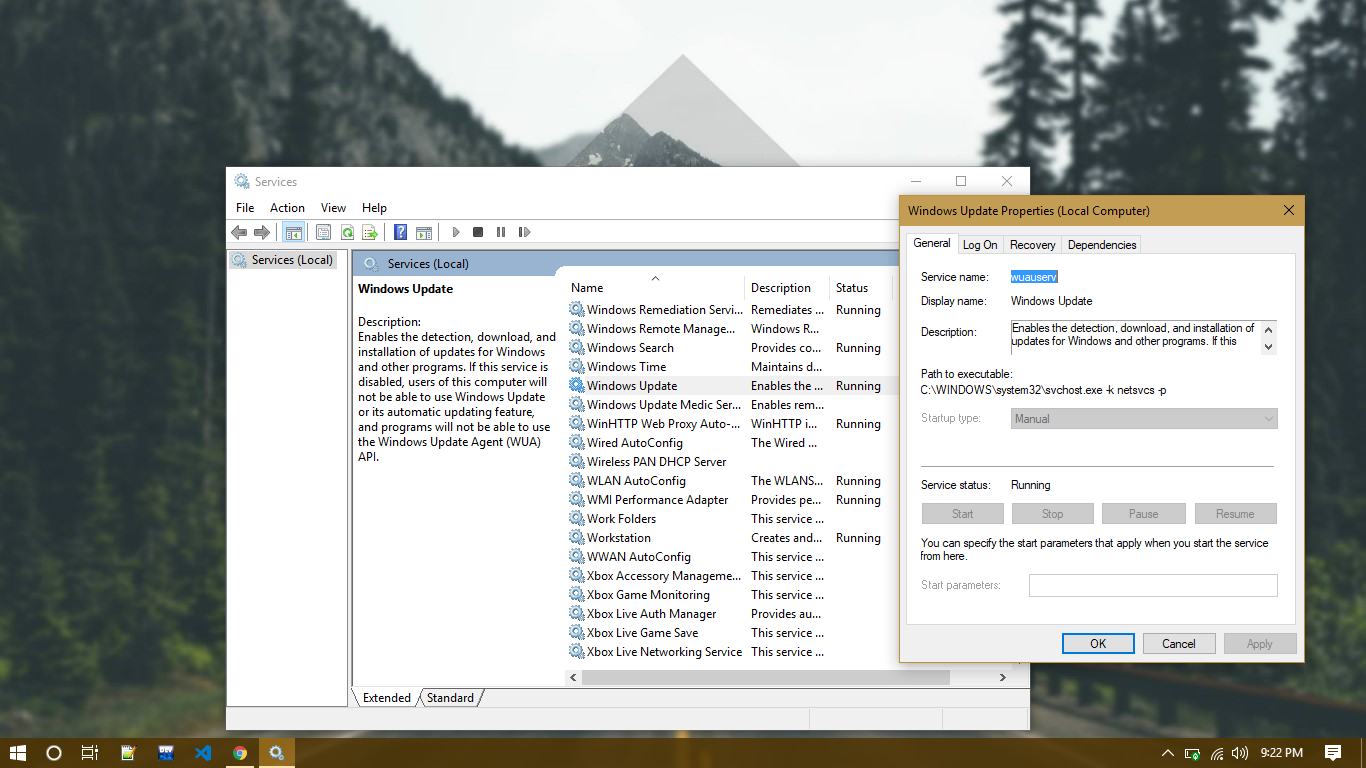Click OK in Windows Update Properties
The image size is (1366, 768).
[x=1098, y=644]
